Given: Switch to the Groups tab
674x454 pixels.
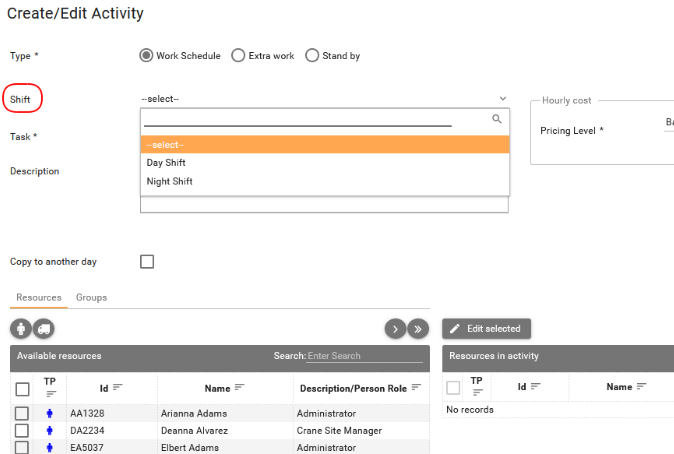Looking at the screenshot, I should (x=91, y=298).
